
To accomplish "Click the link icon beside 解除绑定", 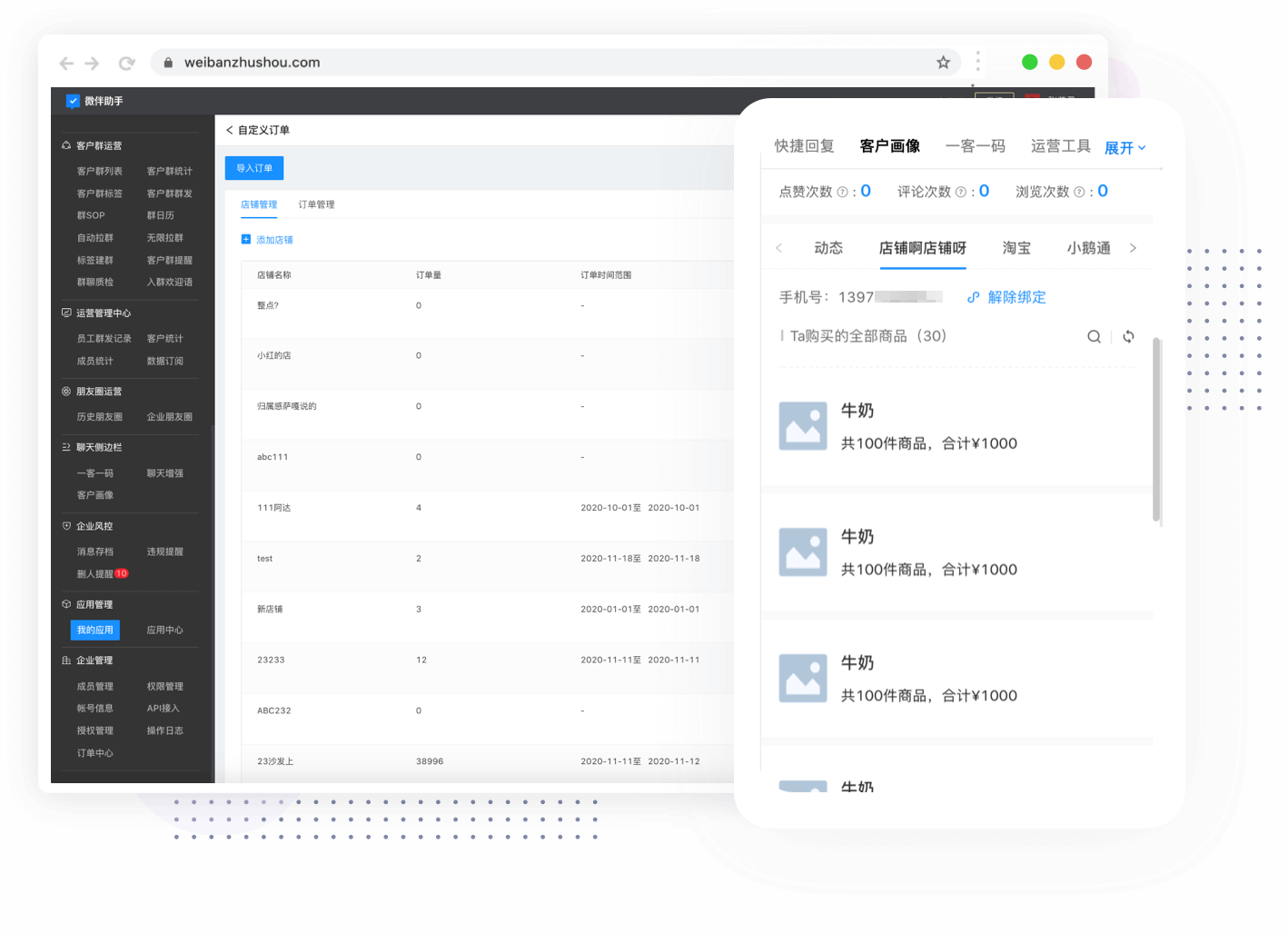I will 973,297.
